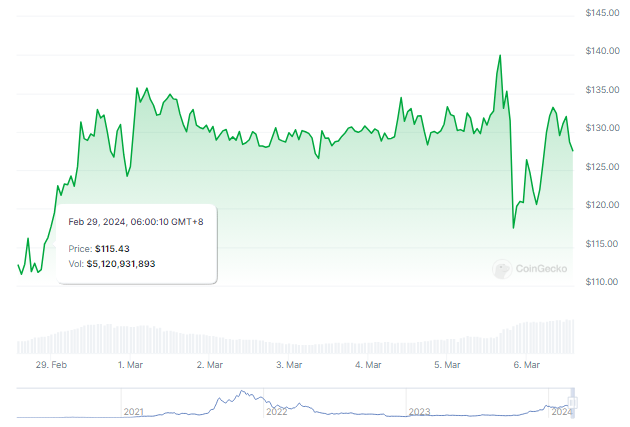Screen dimensions: 630x427
Task: Click the $115.43 price in the tooltip
Action: [x=114, y=247]
